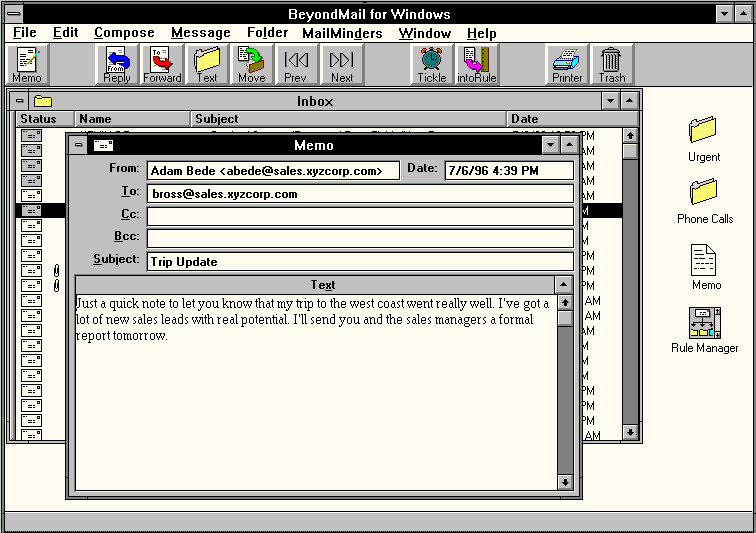Open the MailMinders menu
The image size is (756, 533).
point(342,33)
